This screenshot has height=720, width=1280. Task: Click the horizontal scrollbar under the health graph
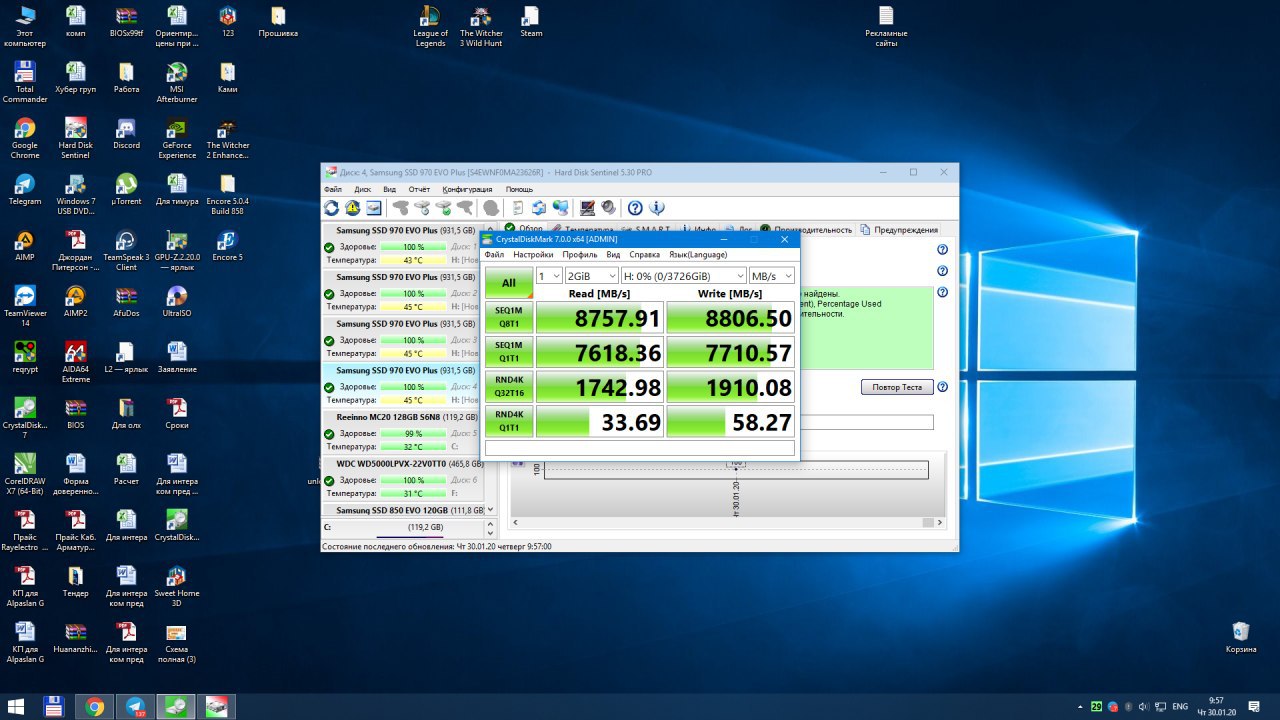coord(727,523)
